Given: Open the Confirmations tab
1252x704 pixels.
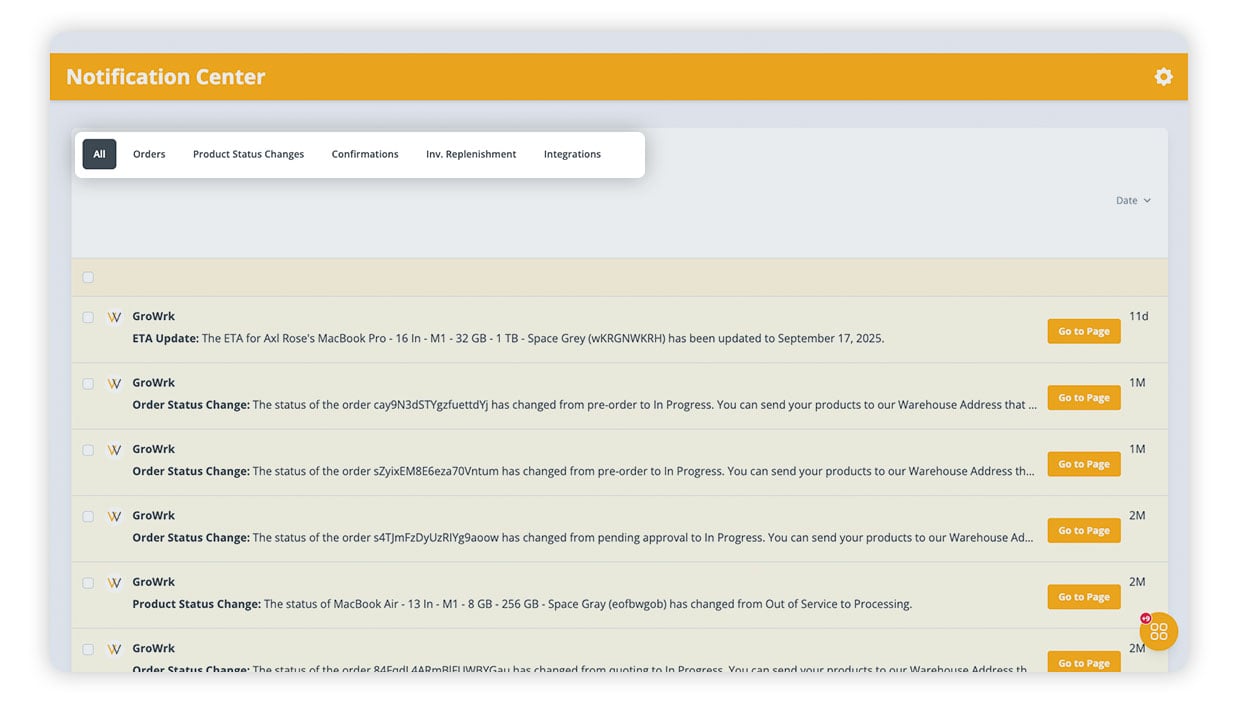Looking at the screenshot, I should [365, 154].
